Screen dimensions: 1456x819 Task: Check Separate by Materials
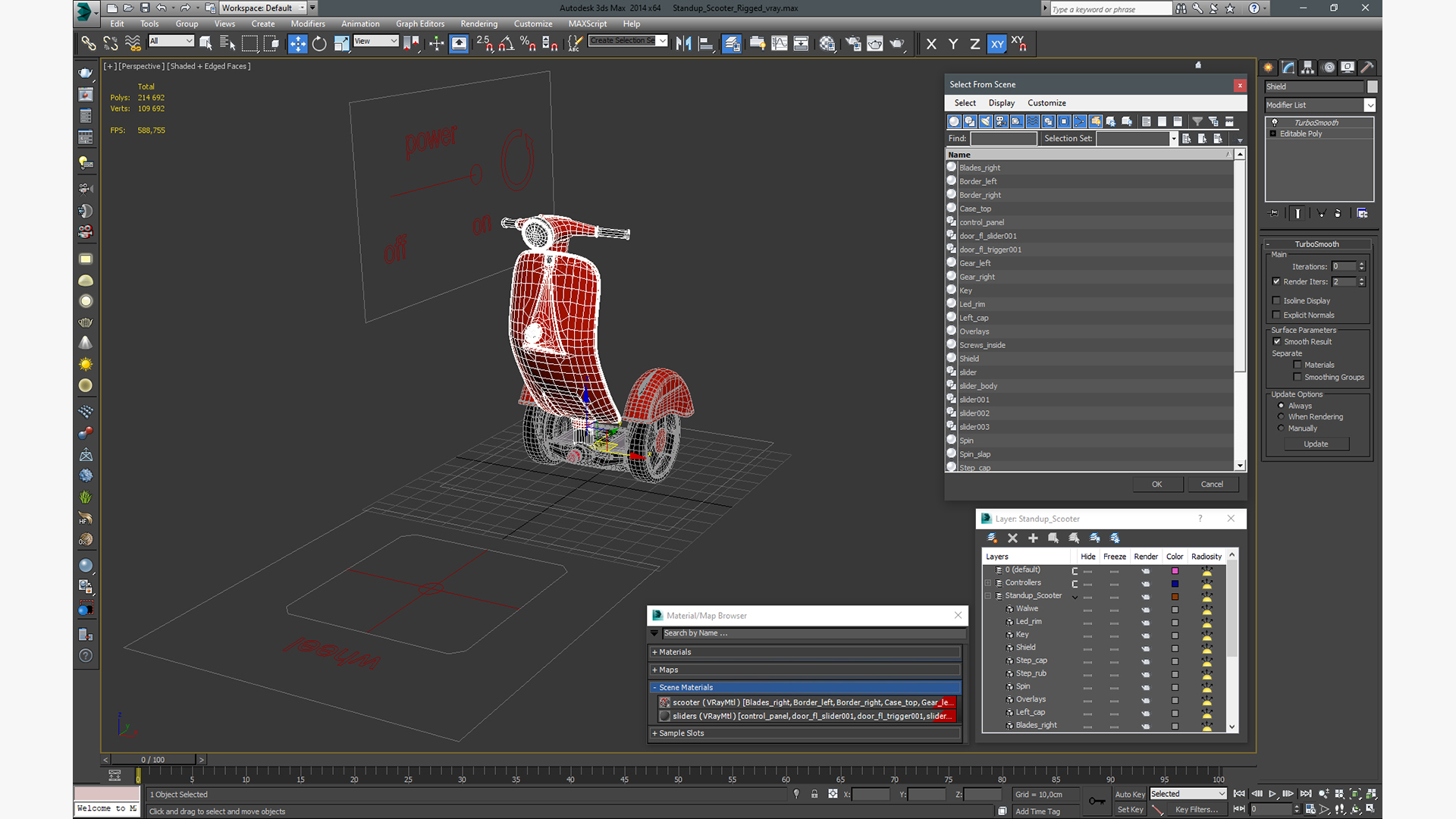pos(1298,365)
